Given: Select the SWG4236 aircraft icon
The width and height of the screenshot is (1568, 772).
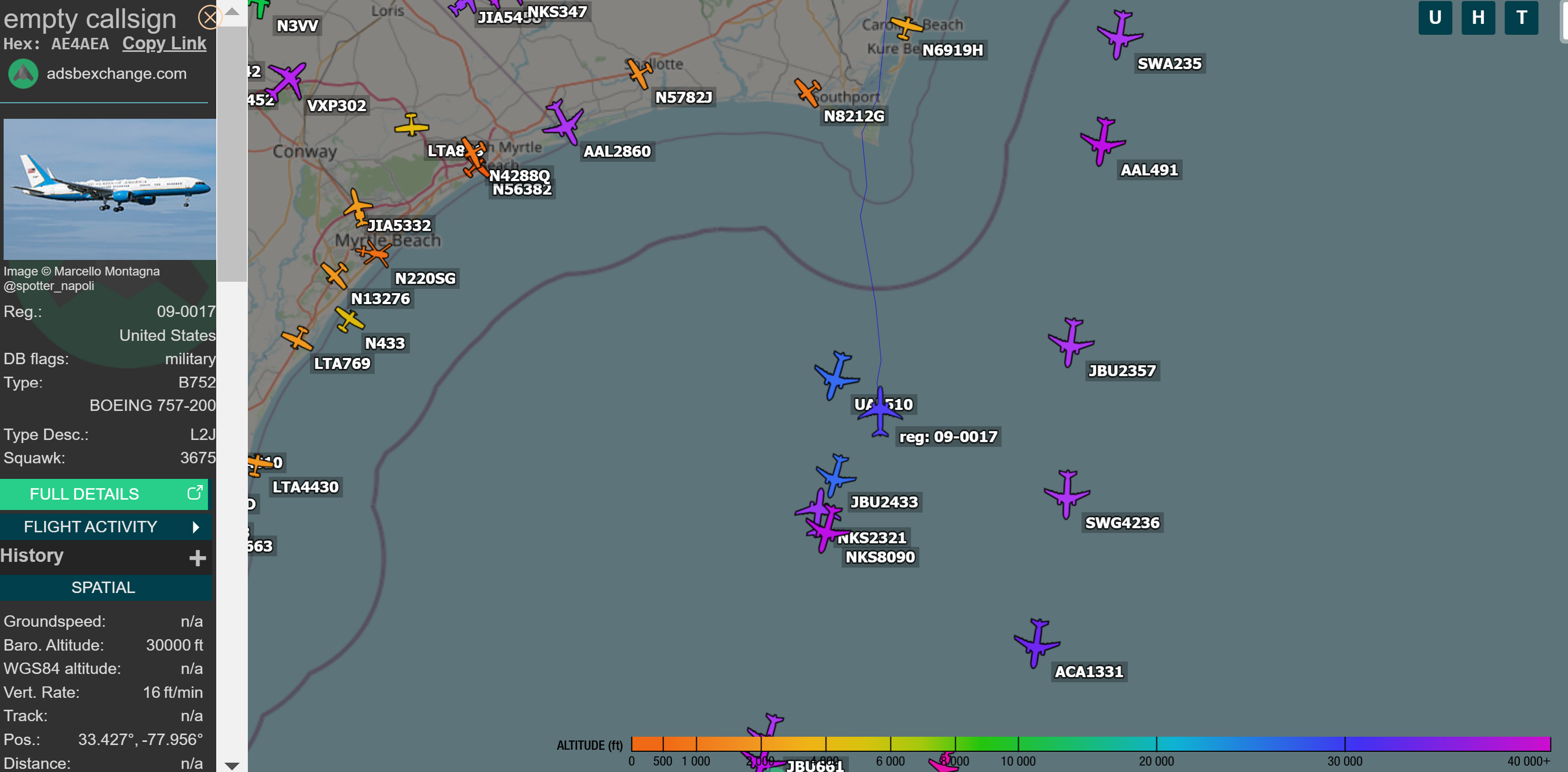Looking at the screenshot, I should [1067, 494].
